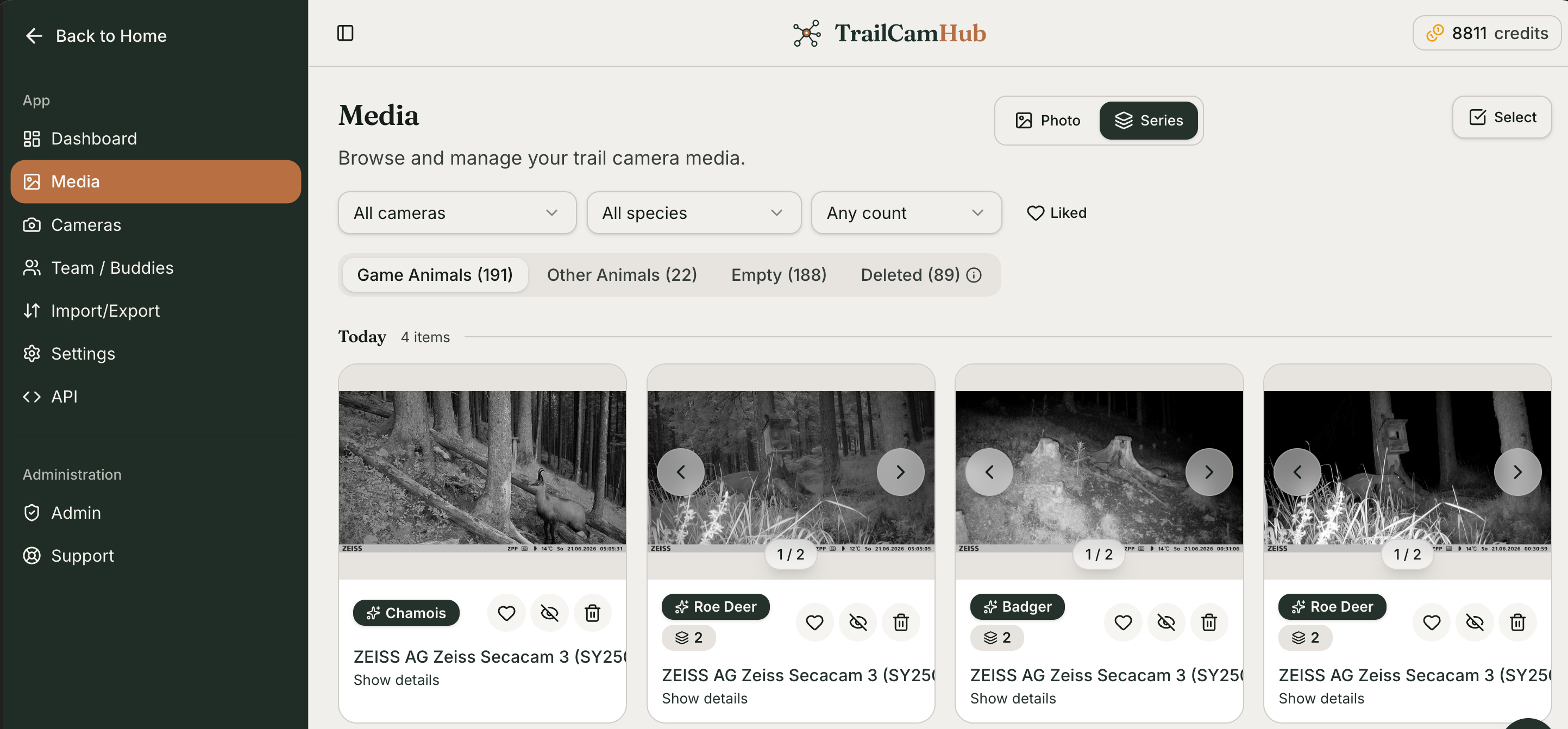Switch to Series view
Image resolution: width=1568 pixels, height=729 pixels.
pyautogui.click(x=1148, y=121)
